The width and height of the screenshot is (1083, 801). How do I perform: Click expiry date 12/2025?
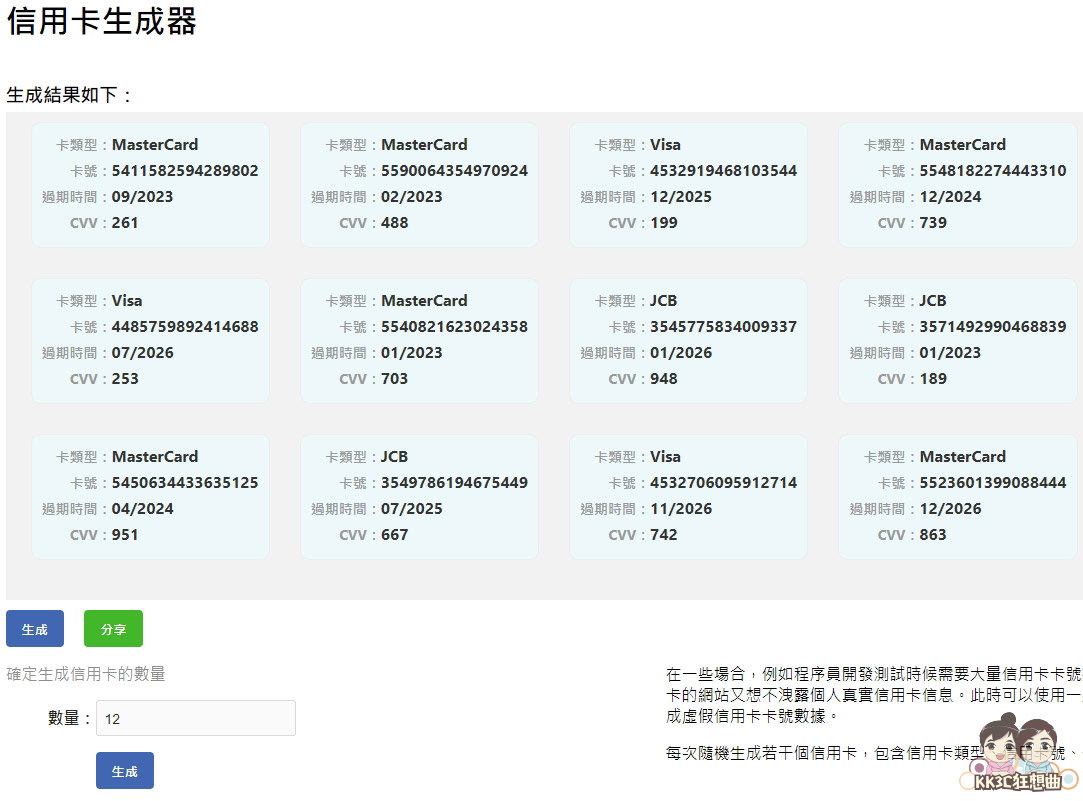[x=681, y=197]
